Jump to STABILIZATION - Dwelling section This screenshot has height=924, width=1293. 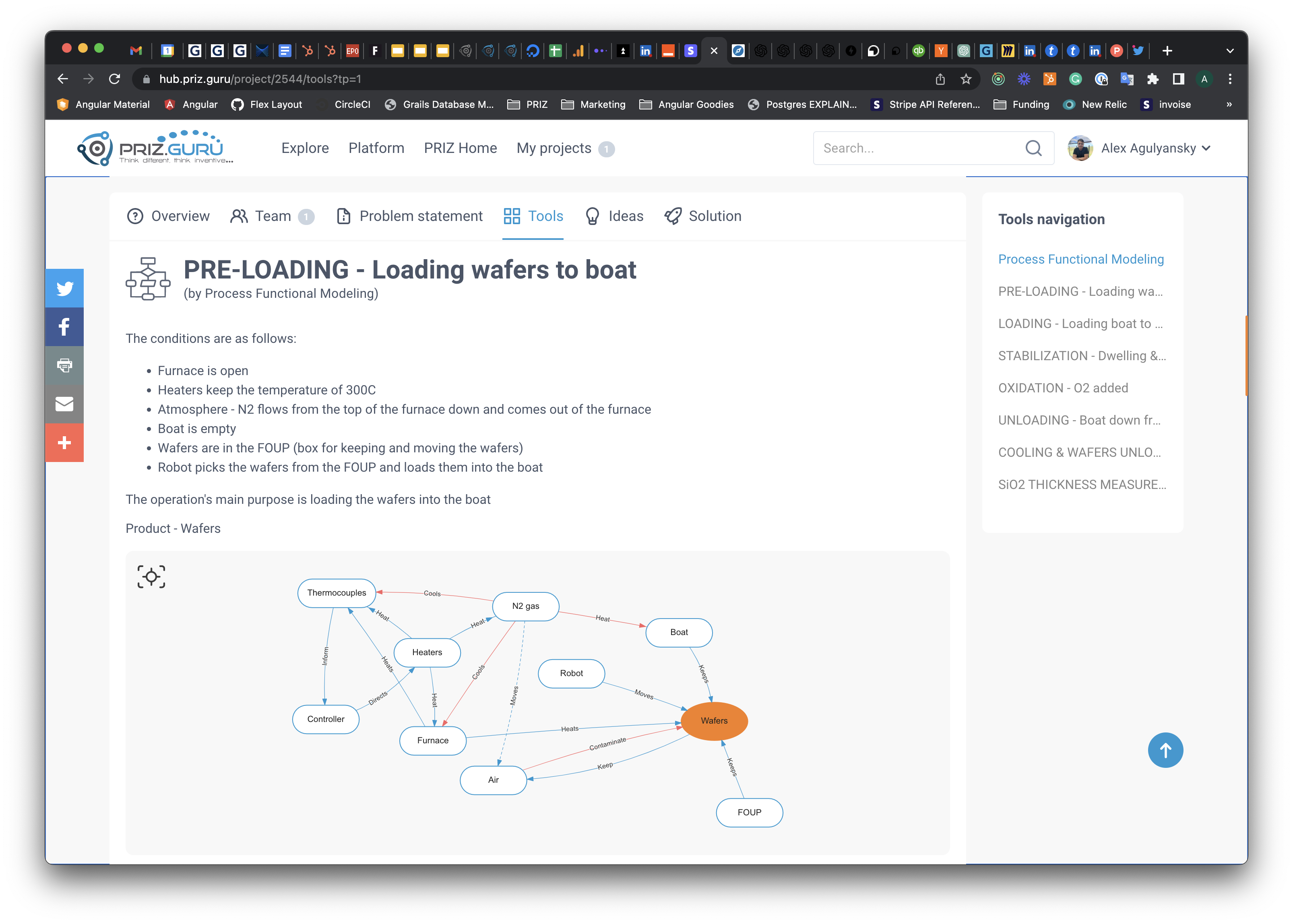pyautogui.click(x=1082, y=356)
